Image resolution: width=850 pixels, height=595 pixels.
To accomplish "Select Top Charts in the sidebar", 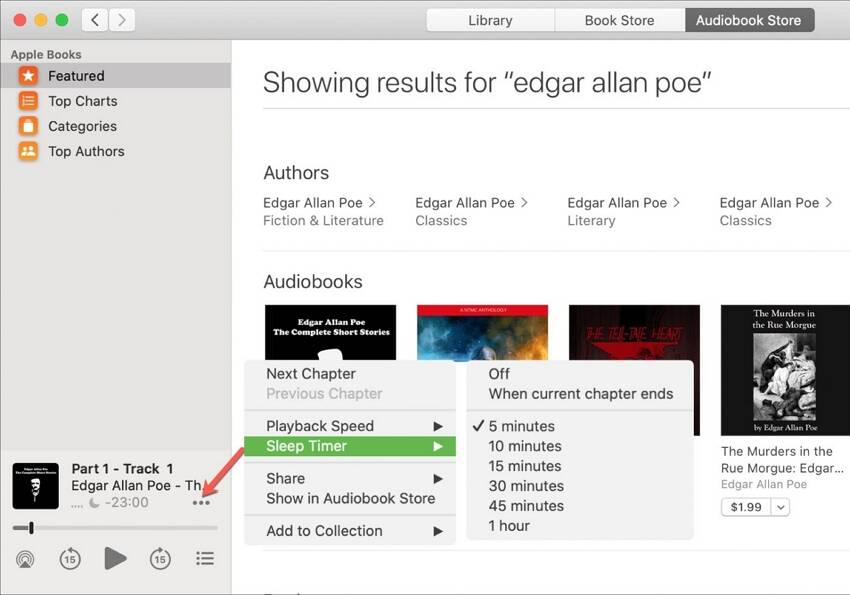I will click(115, 101).
